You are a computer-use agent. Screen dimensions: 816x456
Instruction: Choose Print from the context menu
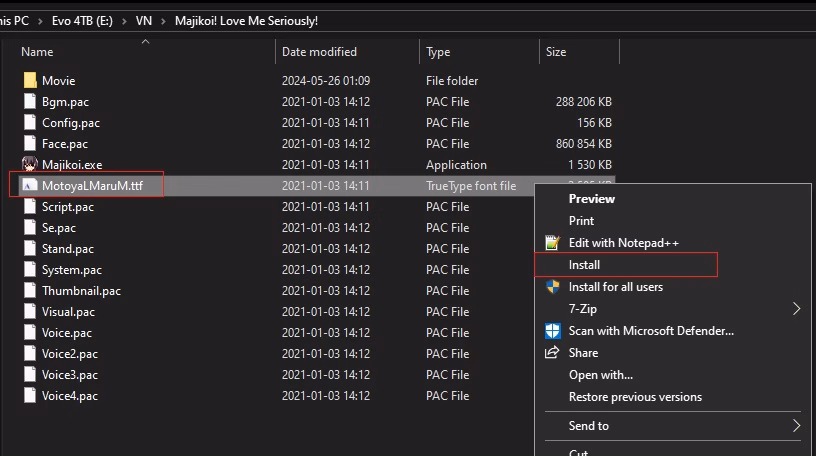[x=581, y=221]
